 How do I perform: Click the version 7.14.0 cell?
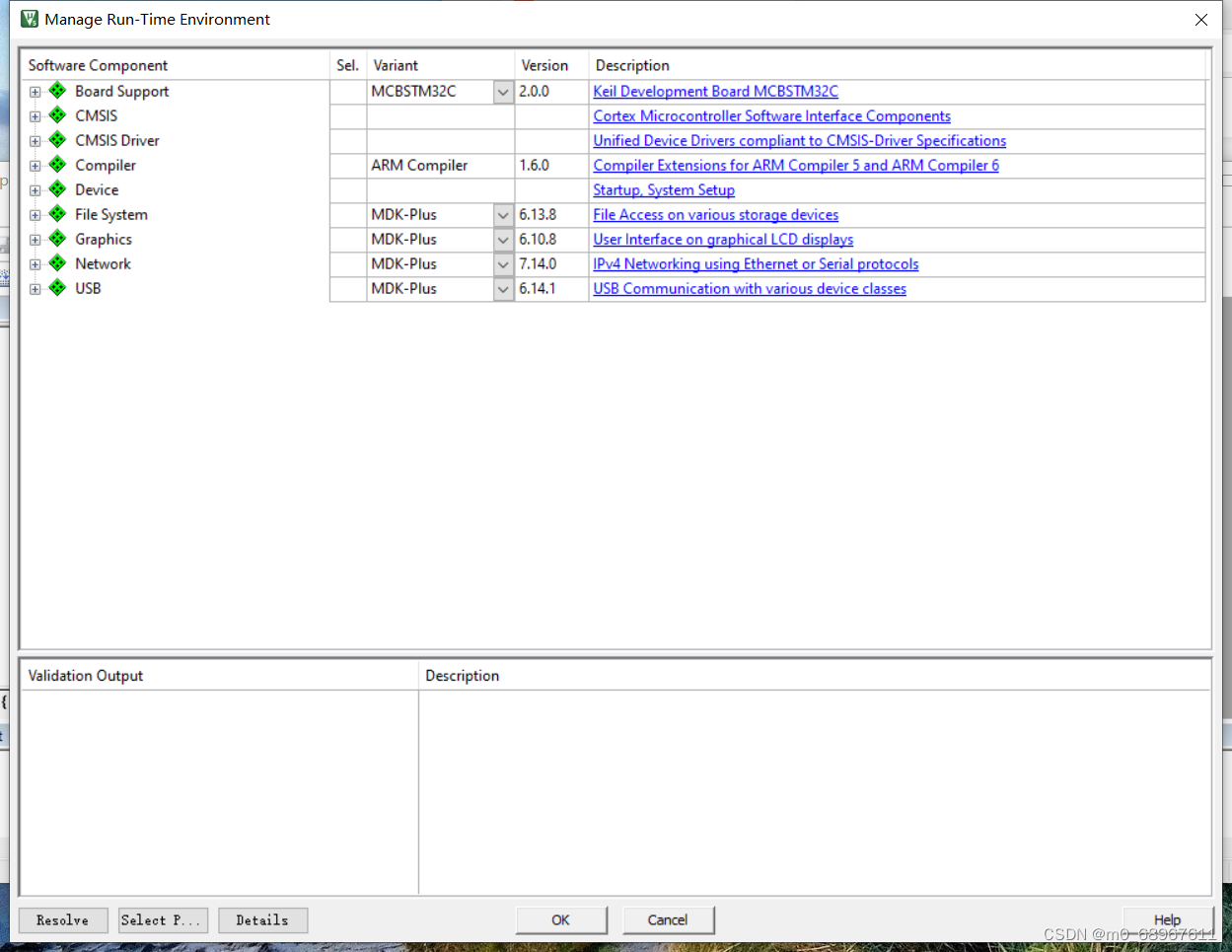click(x=551, y=264)
